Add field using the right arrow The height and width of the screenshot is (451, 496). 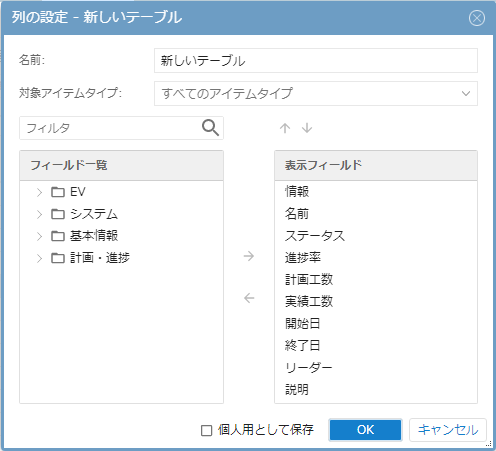tap(249, 256)
